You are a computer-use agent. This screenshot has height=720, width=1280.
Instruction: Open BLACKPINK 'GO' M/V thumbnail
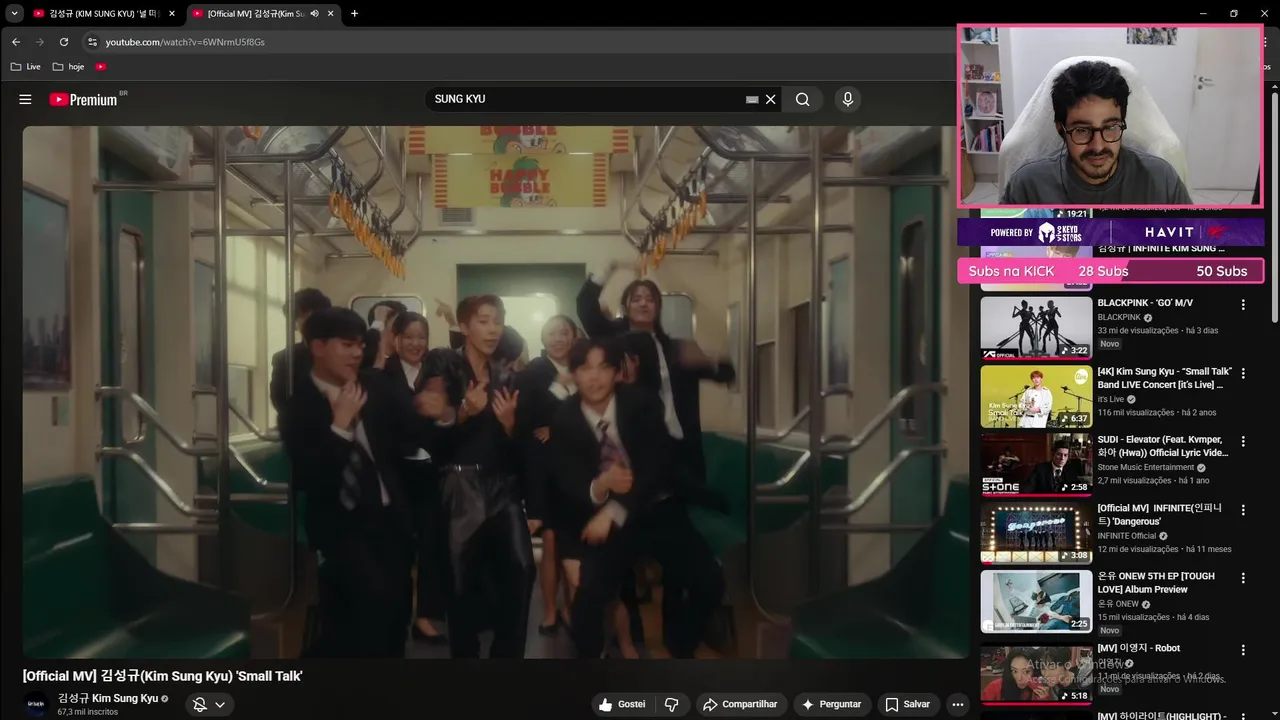1036,328
